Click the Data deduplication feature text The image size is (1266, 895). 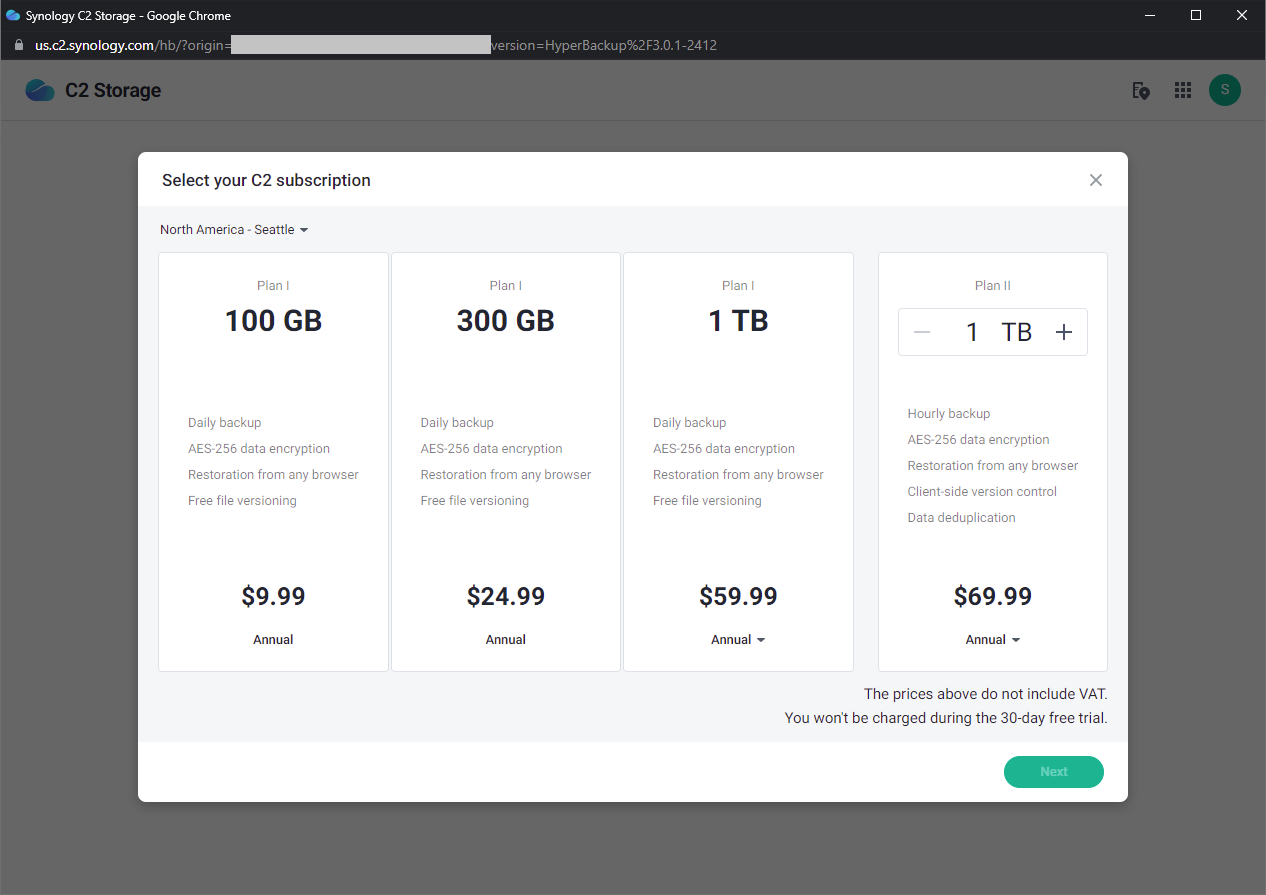(961, 518)
